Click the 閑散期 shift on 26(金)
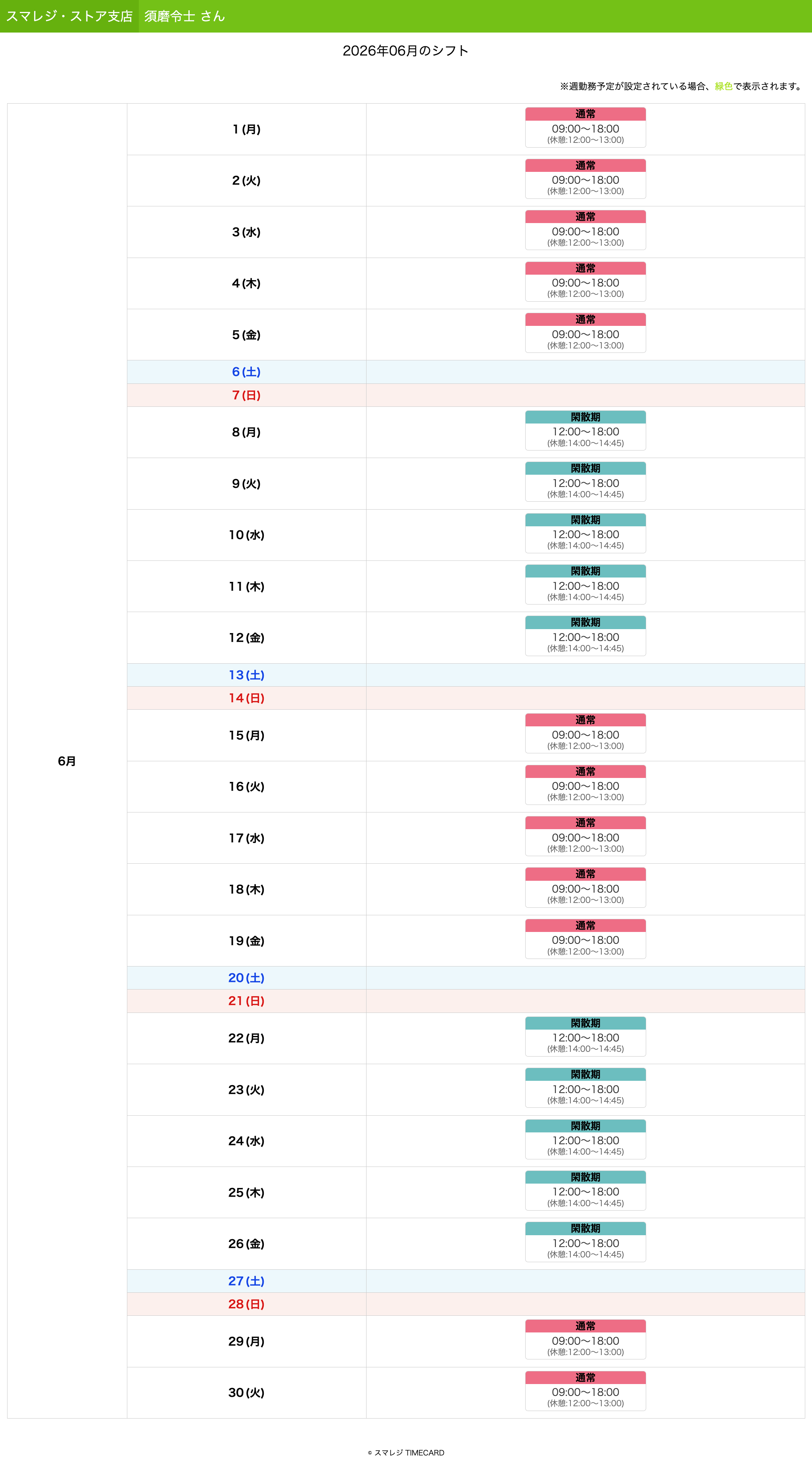812x1467 pixels. [585, 1242]
